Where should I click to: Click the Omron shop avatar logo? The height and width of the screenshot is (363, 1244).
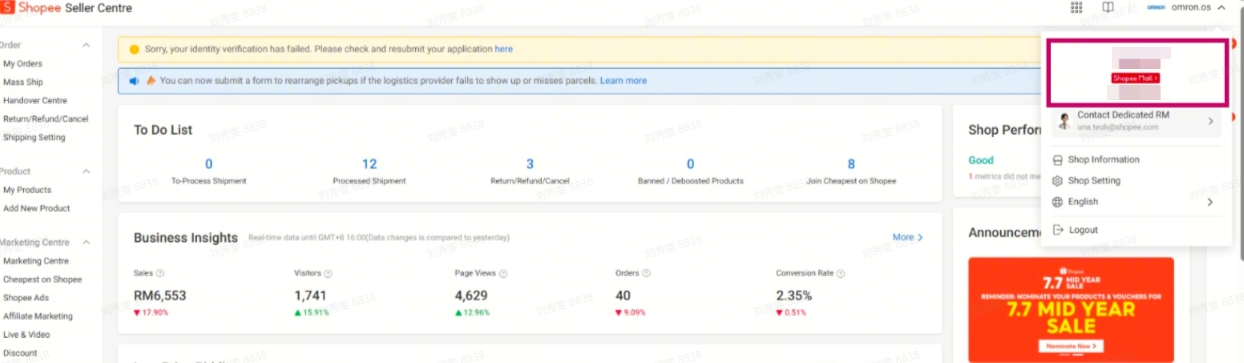coord(1155,7)
